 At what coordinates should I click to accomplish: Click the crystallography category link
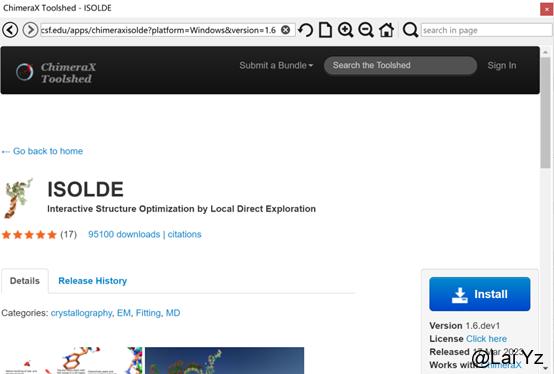pos(81,313)
